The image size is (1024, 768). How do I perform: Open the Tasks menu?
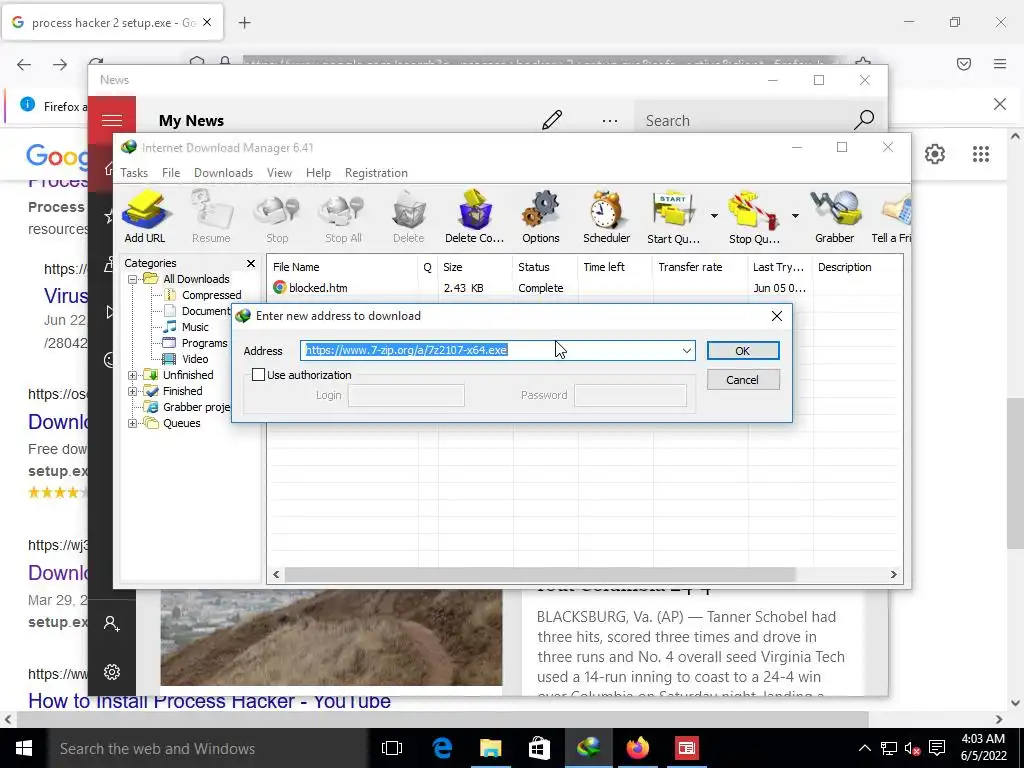pos(134,173)
